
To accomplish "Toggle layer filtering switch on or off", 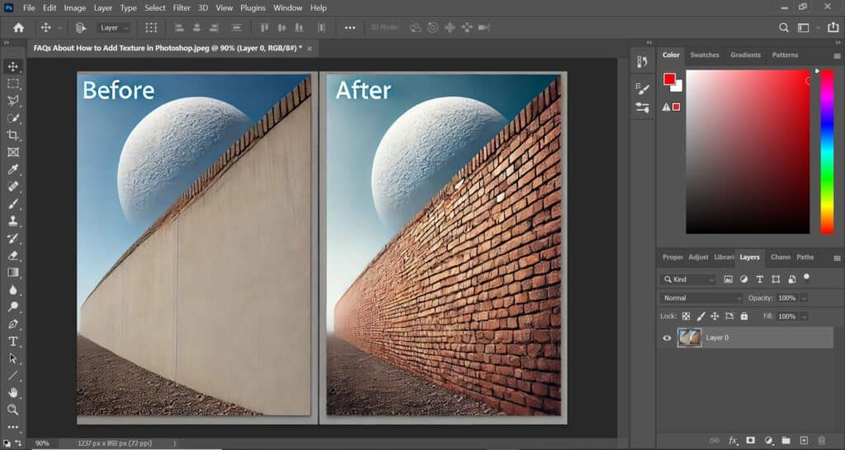I will click(x=807, y=277).
